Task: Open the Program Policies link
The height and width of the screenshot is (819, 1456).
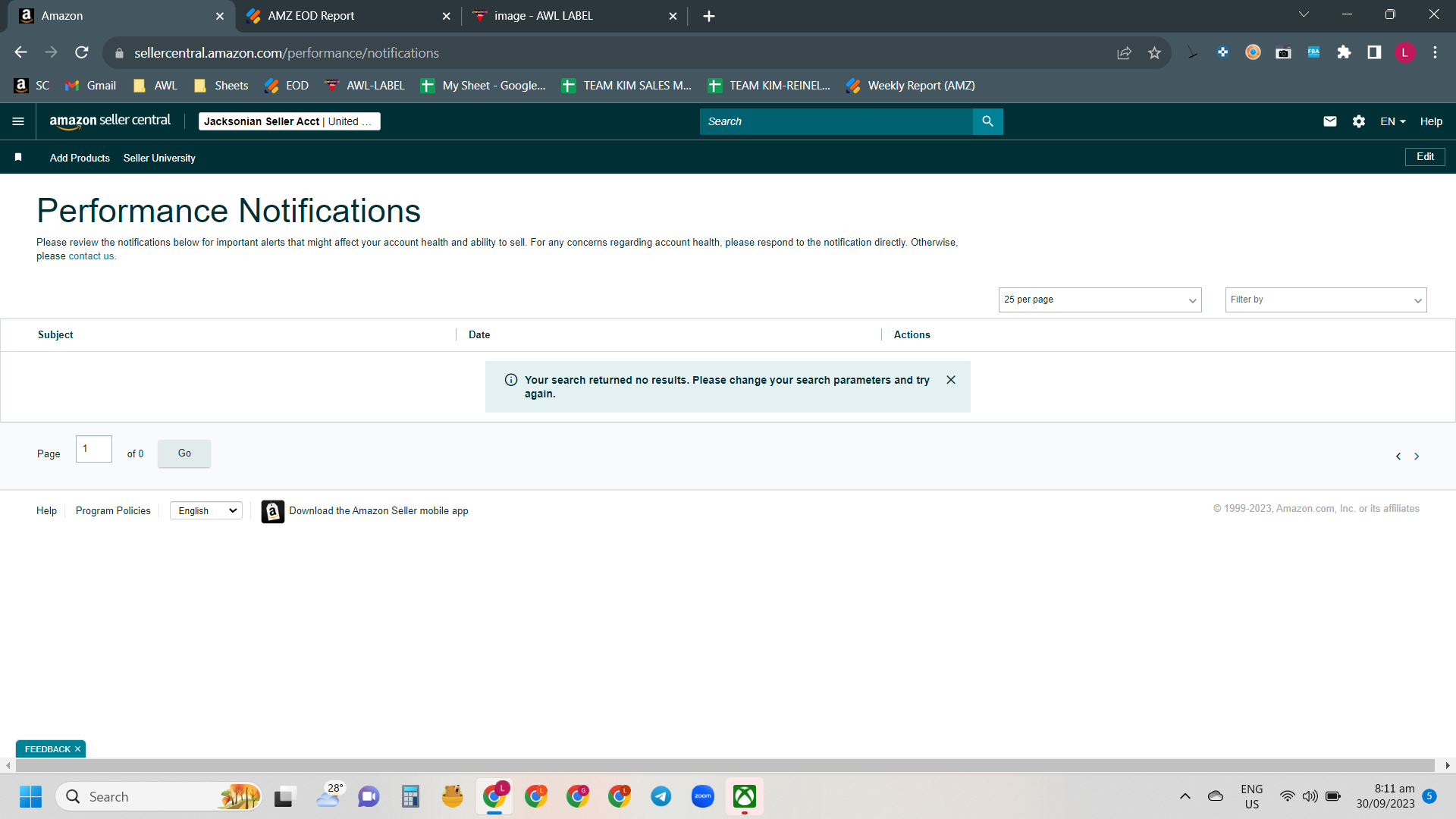Action: click(113, 511)
